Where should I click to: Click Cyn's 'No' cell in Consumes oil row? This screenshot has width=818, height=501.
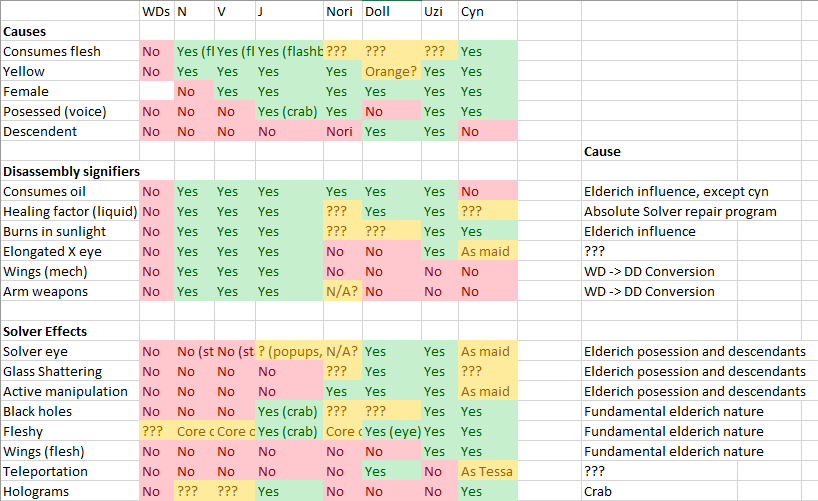click(488, 192)
